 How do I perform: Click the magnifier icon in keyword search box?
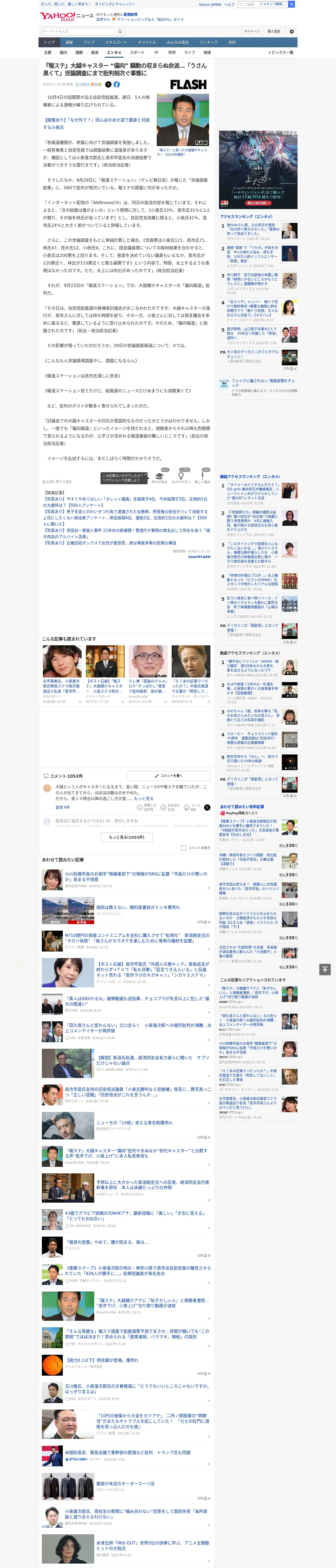pos(120,32)
